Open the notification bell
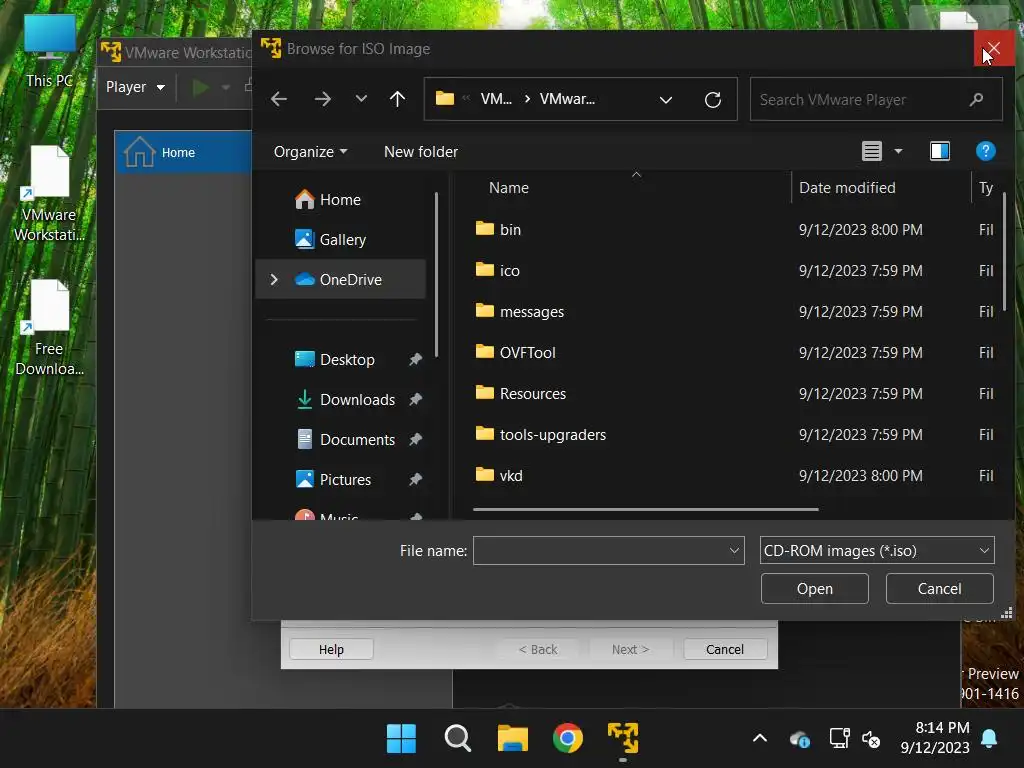The height and width of the screenshot is (768, 1024). click(989, 739)
